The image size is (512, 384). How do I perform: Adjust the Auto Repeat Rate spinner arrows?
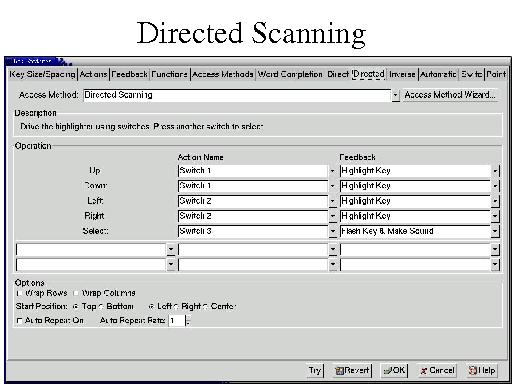188,321
